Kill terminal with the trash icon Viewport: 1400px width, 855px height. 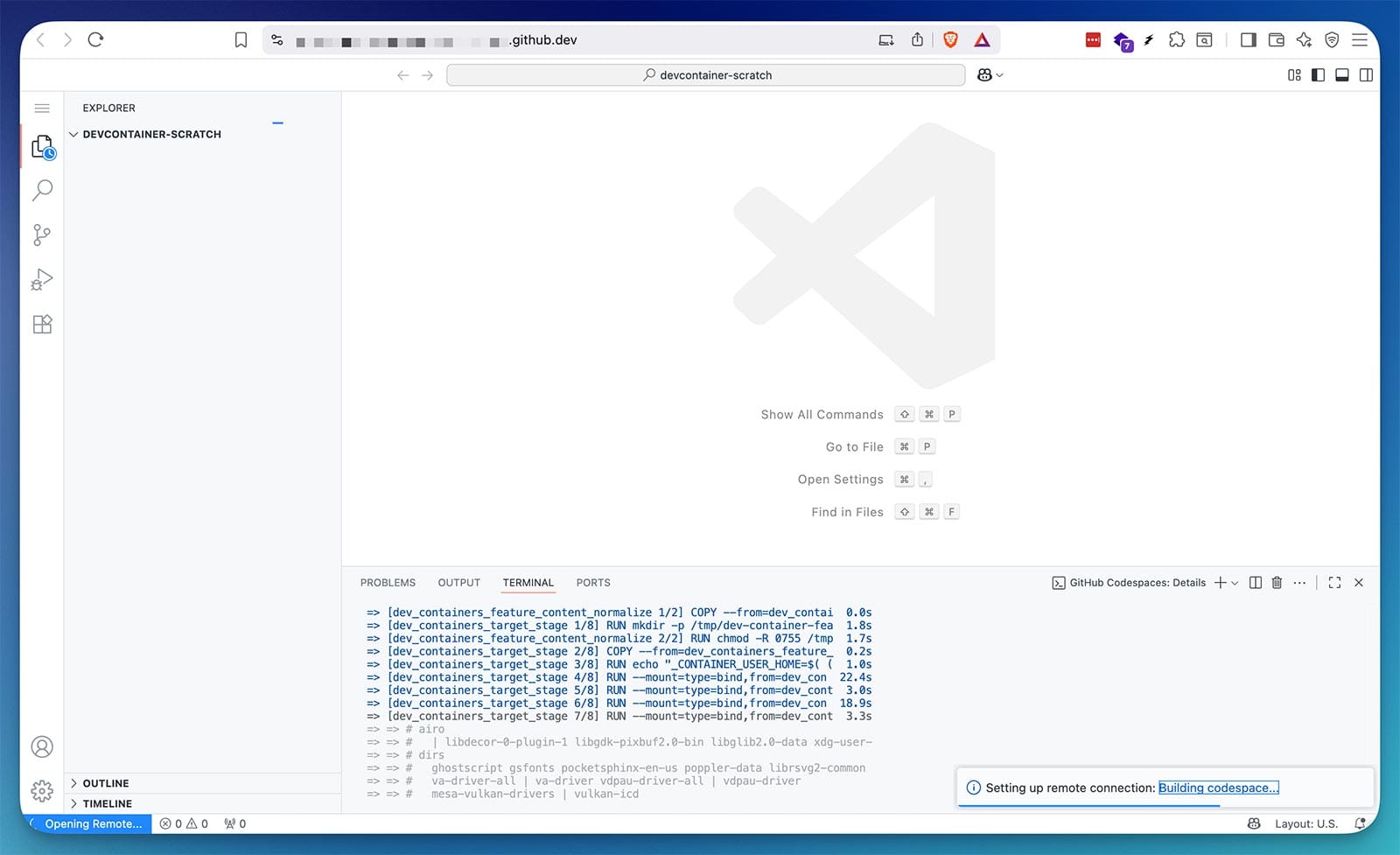point(1277,583)
